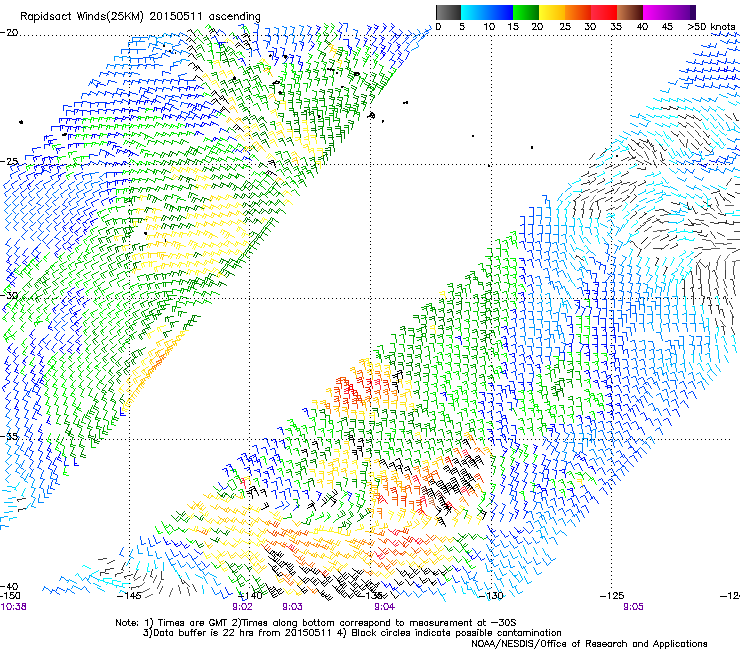Click the '-20' latitude label
Image resolution: width=740 pixels, height=650 pixels.
point(9,33)
